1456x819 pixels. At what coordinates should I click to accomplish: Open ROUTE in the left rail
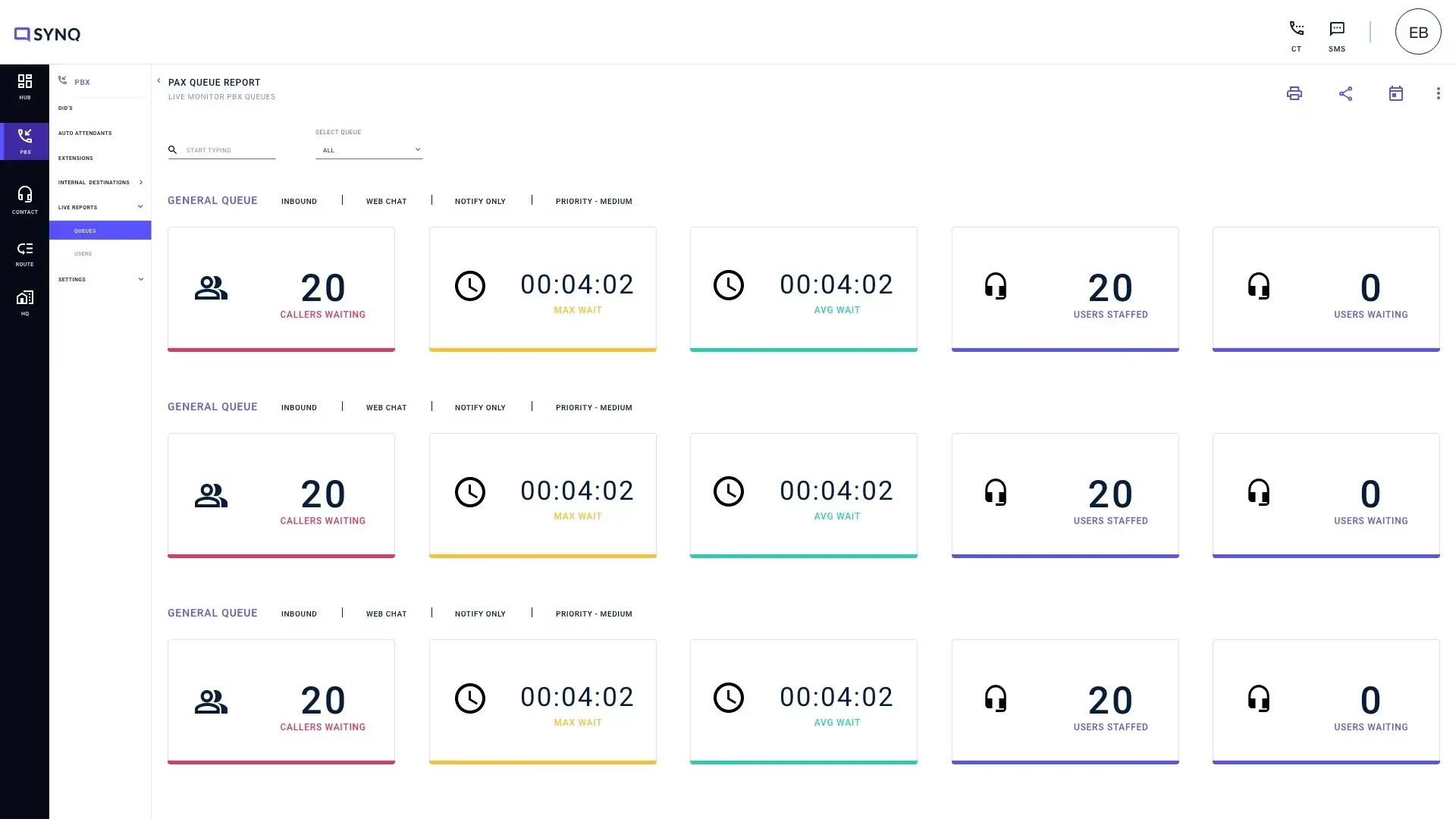(x=24, y=254)
